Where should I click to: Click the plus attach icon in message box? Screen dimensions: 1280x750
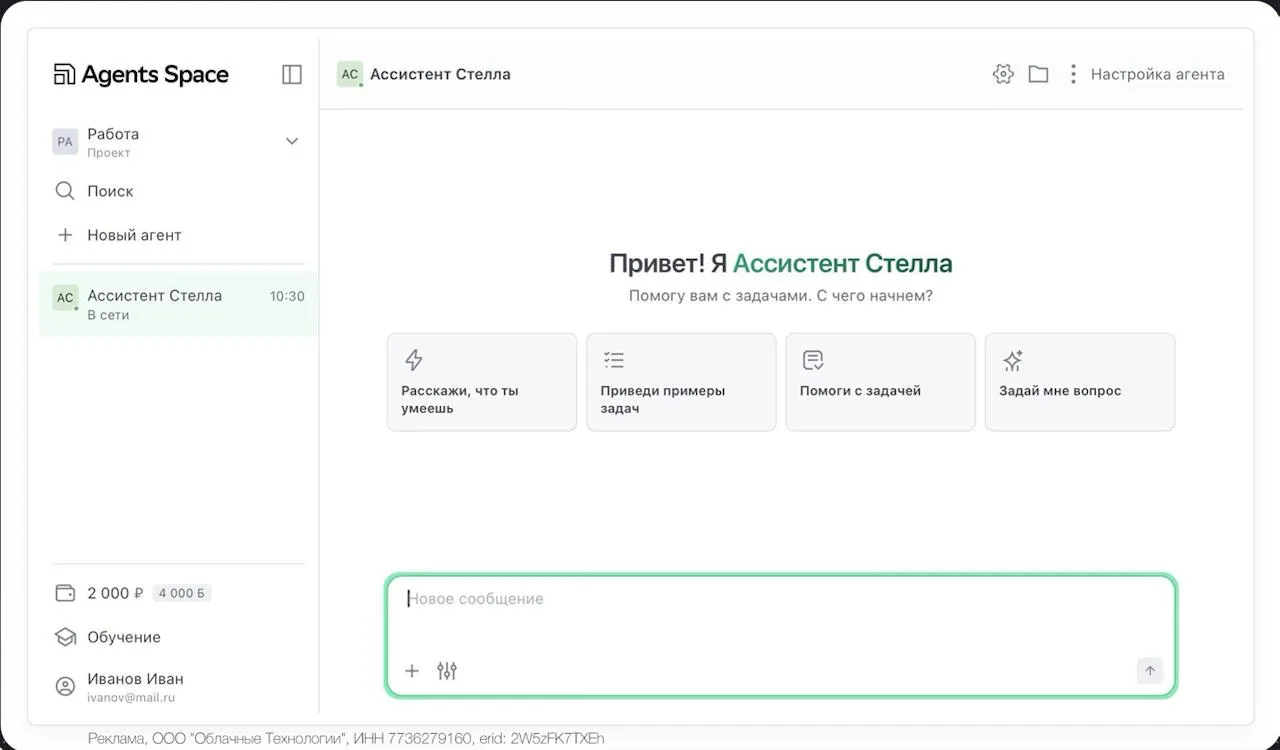pos(412,671)
